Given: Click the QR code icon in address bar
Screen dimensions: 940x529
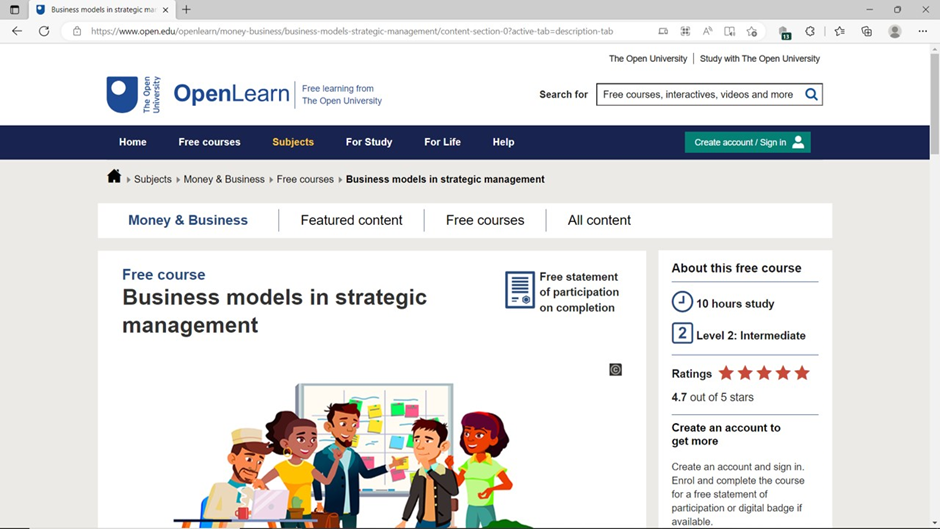Looking at the screenshot, I should pos(685,31).
